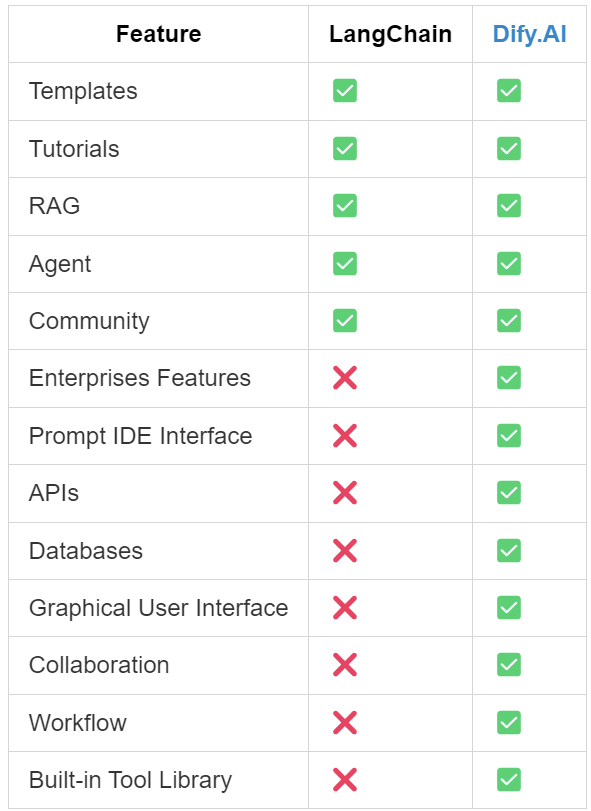Click LangChain red cross for Enterprises Features

pos(345,378)
